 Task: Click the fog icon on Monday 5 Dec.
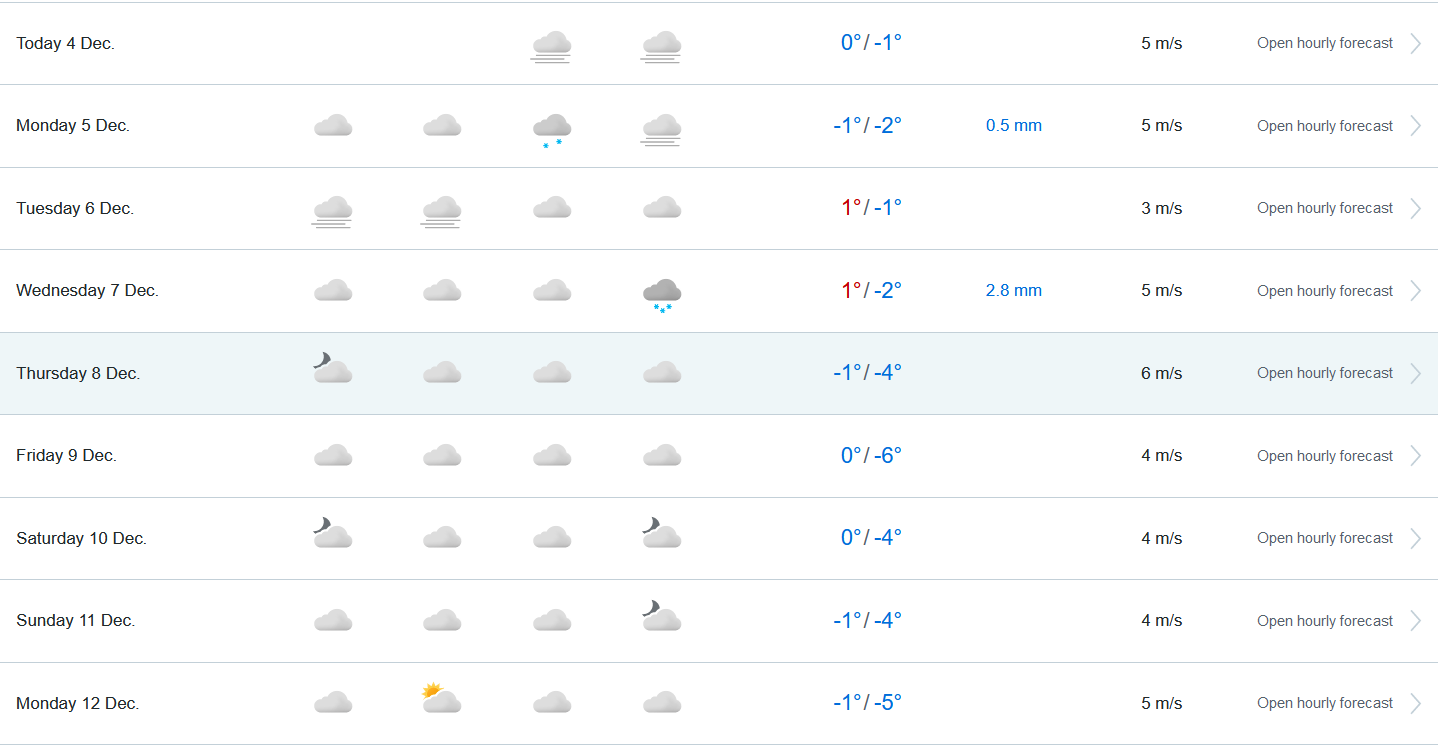661,129
